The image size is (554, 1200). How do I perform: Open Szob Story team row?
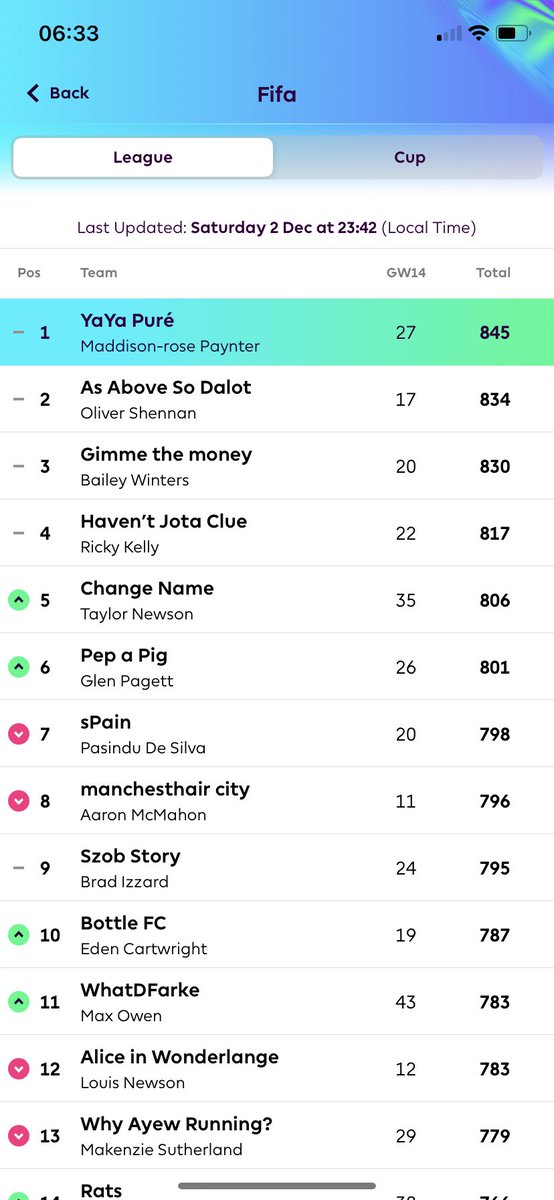pyautogui.click(x=277, y=868)
